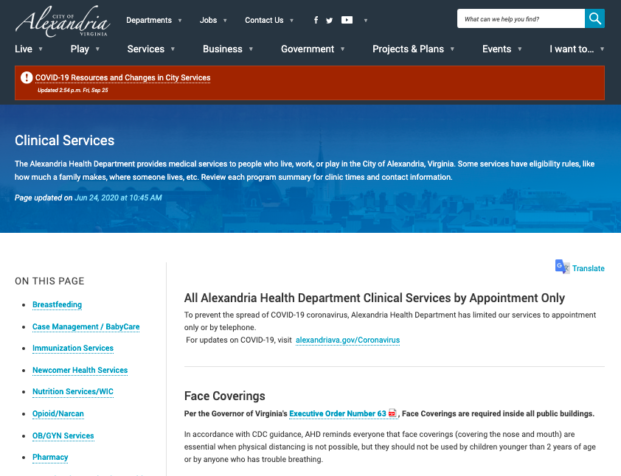
Task: Click PDF icon beside Executive Order 63
Action: tap(394, 413)
